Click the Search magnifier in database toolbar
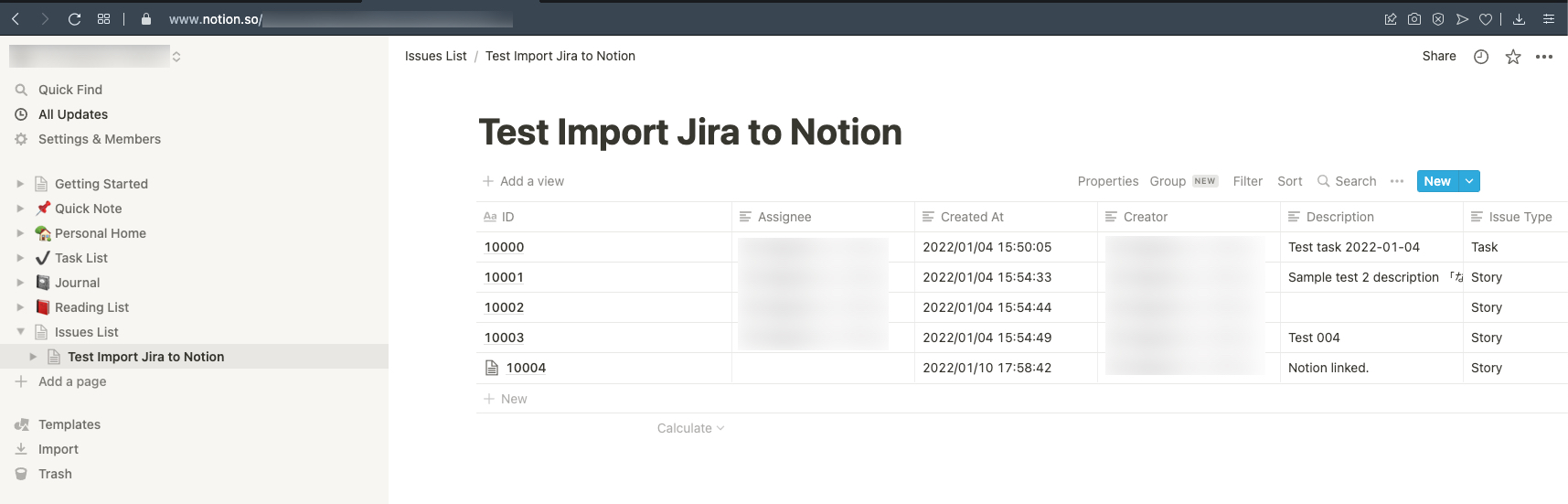The width and height of the screenshot is (1568, 504). coord(1323,181)
